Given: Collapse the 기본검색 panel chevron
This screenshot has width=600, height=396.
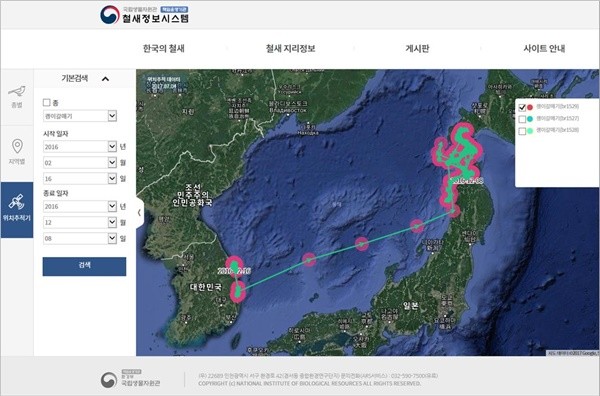Looking at the screenshot, I should pyautogui.click(x=106, y=79).
